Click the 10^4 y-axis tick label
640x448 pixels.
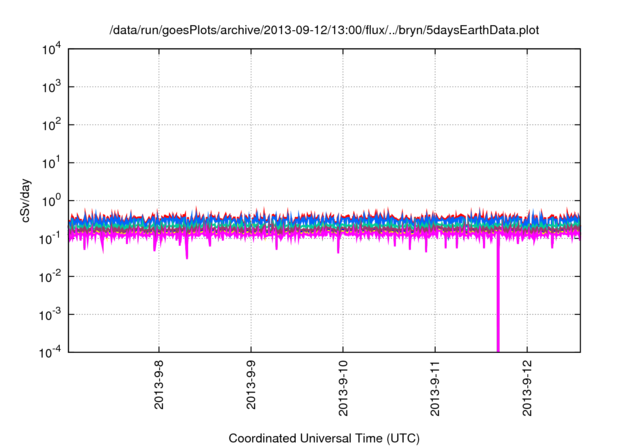pyautogui.click(x=52, y=50)
